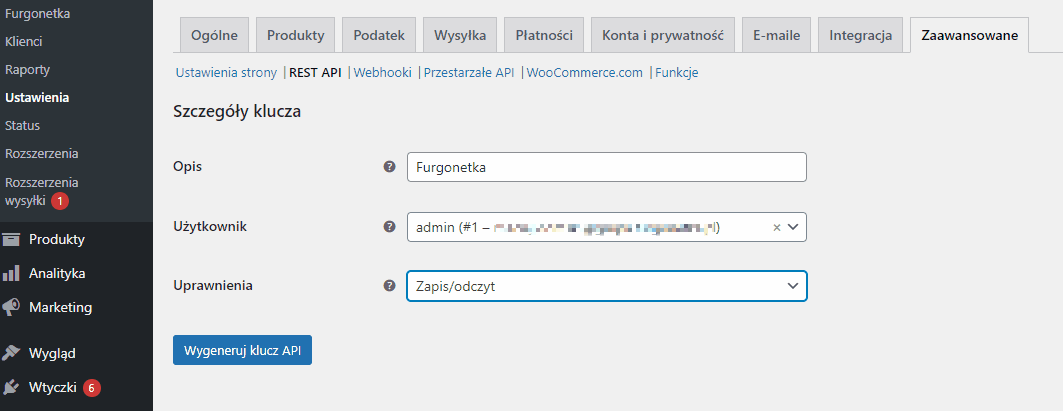Screen dimensions: 1063x411
Task: Click Marketing megaphone icon
Action: [12, 307]
